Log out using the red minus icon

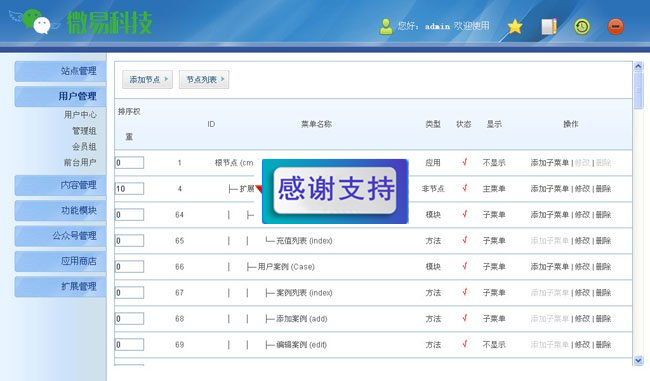click(616, 27)
